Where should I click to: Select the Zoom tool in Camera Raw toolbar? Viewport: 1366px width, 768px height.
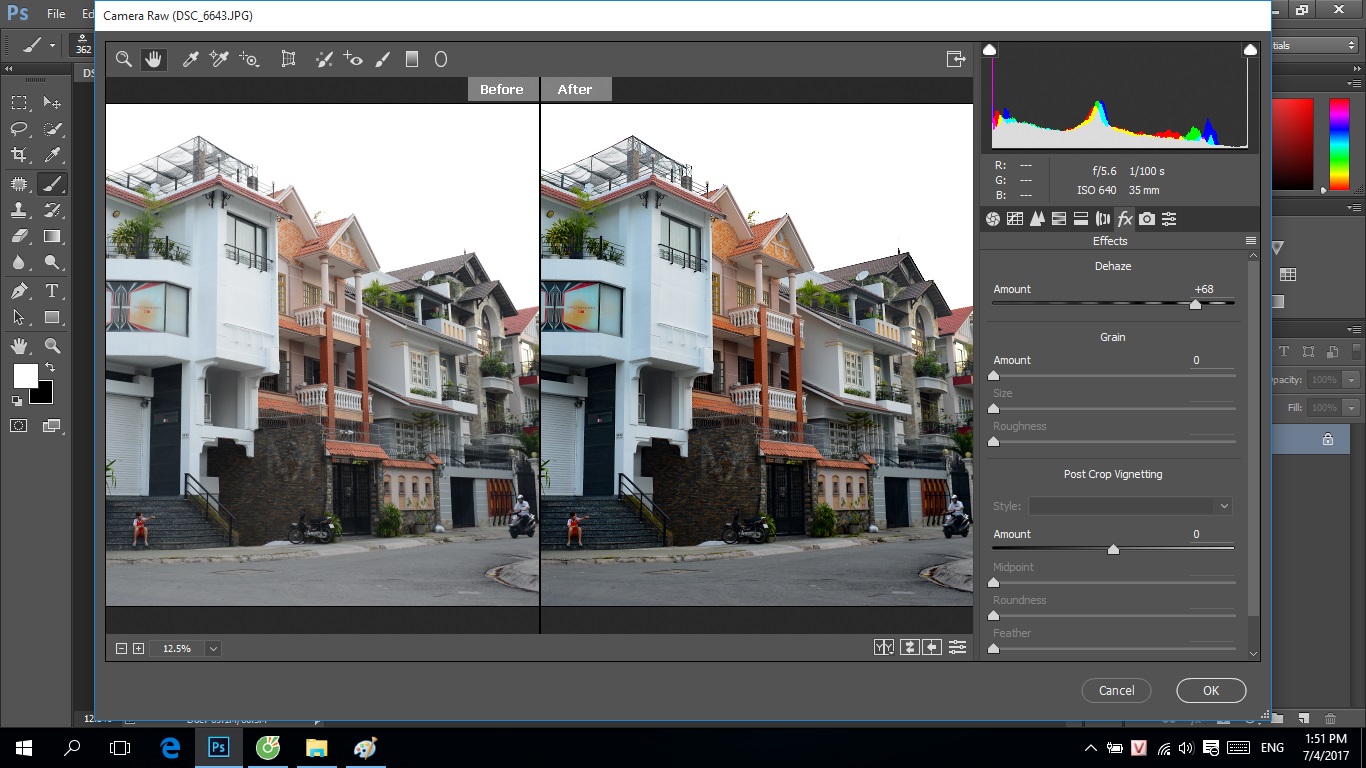[124, 59]
